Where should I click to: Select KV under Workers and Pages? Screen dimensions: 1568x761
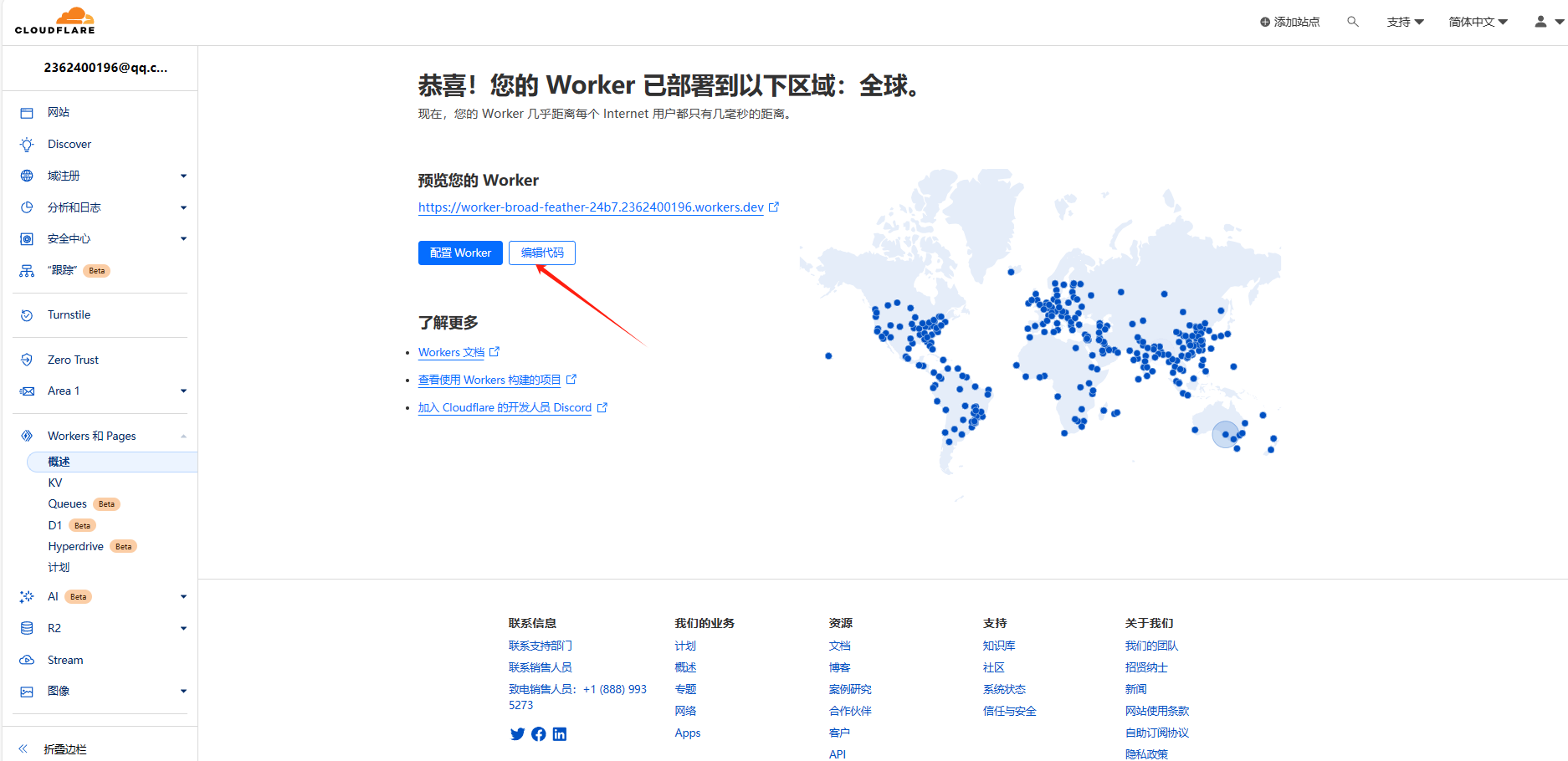click(55, 483)
